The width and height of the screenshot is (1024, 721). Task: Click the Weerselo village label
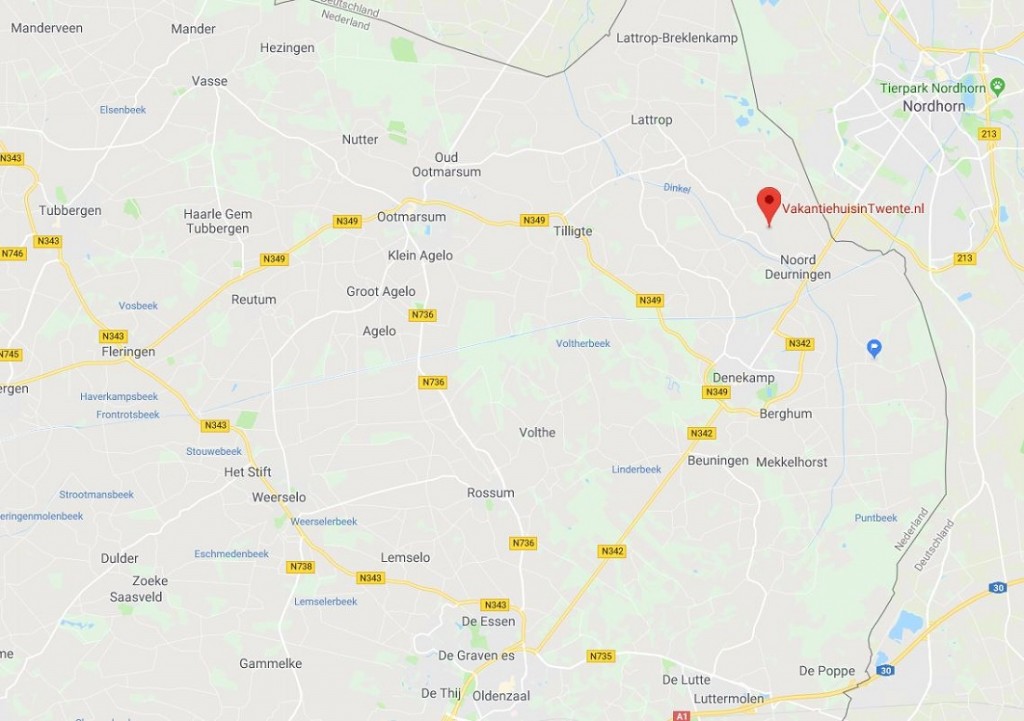click(x=279, y=497)
